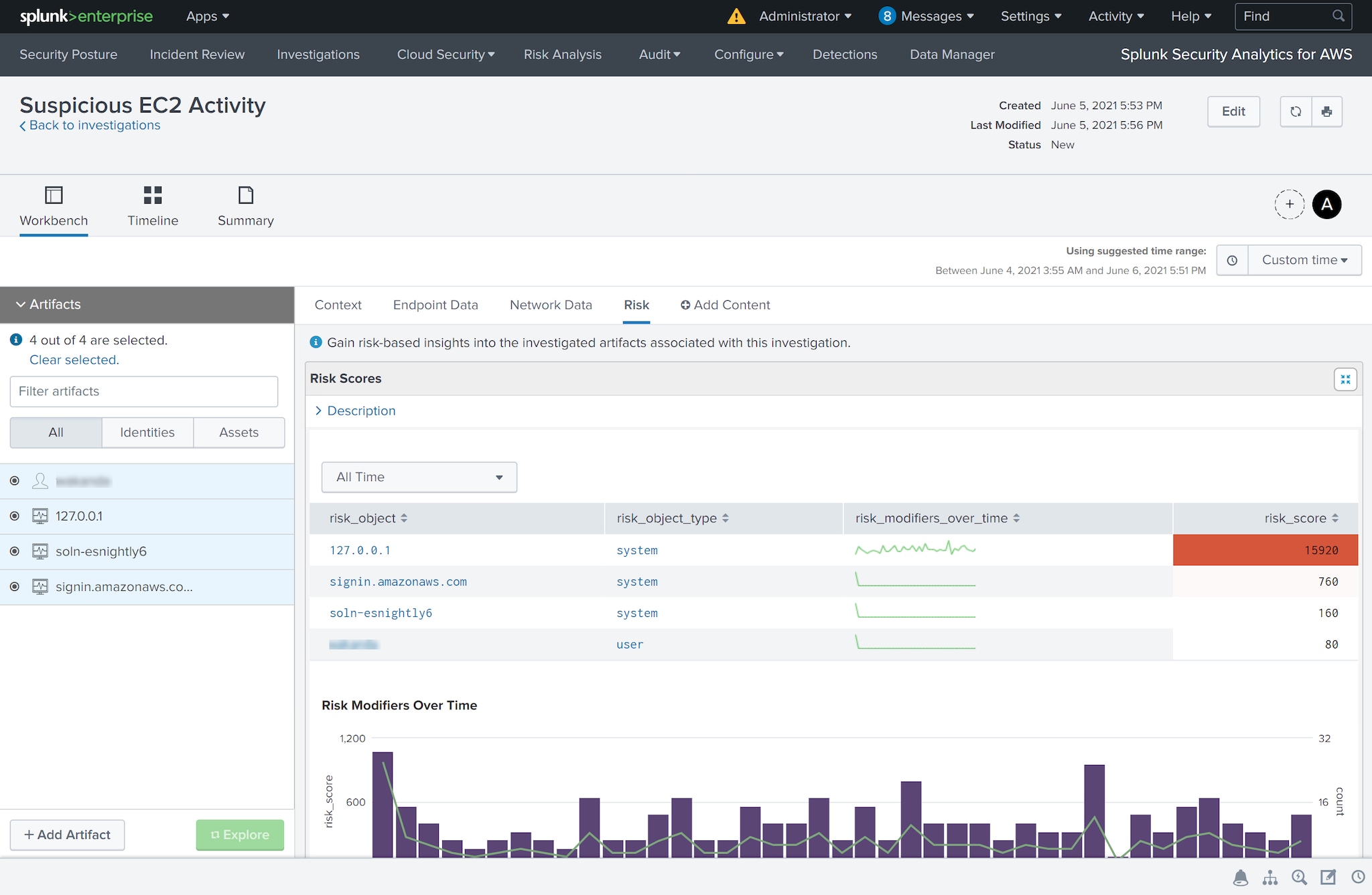Click the user artifact person icon
Image resolution: width=1372 pixels, height=895 pixels.
point(40,481)
